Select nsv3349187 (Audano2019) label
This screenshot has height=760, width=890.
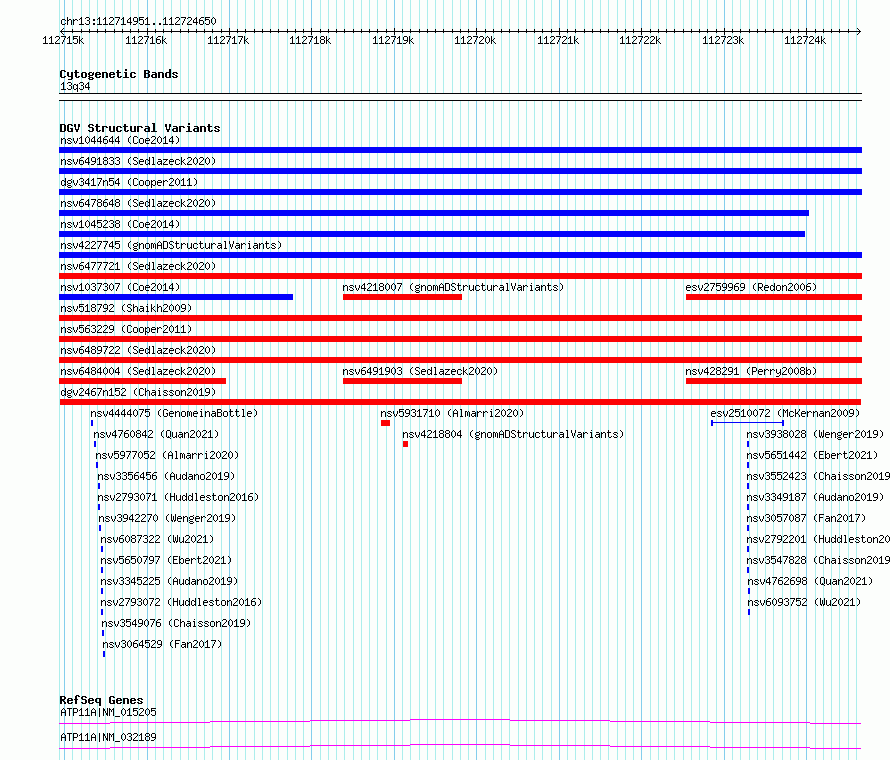point(815,497)
